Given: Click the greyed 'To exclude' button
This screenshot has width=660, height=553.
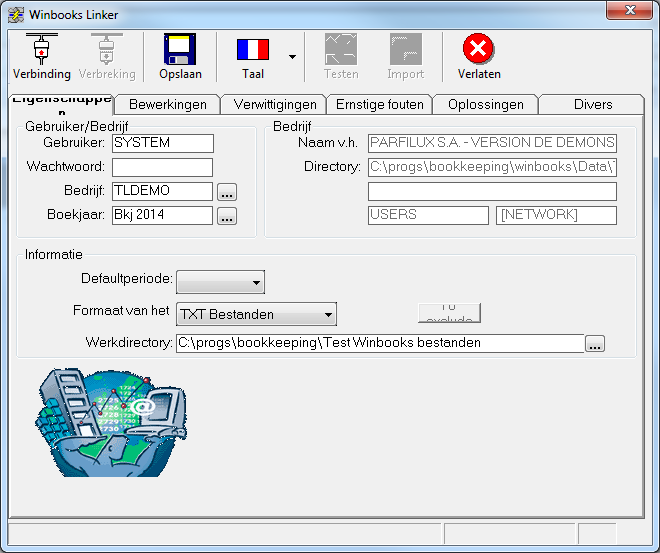Looking at the screenshot, I should click(x=449, y=313).
